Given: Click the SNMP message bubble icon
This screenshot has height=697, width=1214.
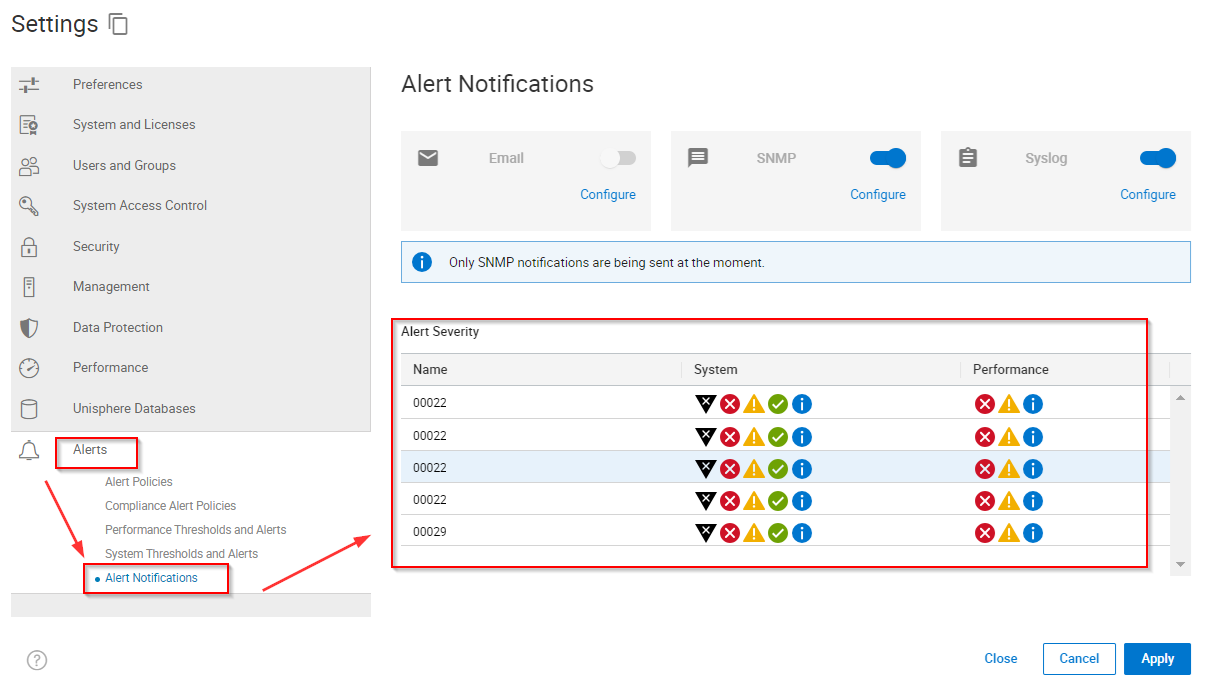Looking at the screenshot, I should click(x=698, y=157).
